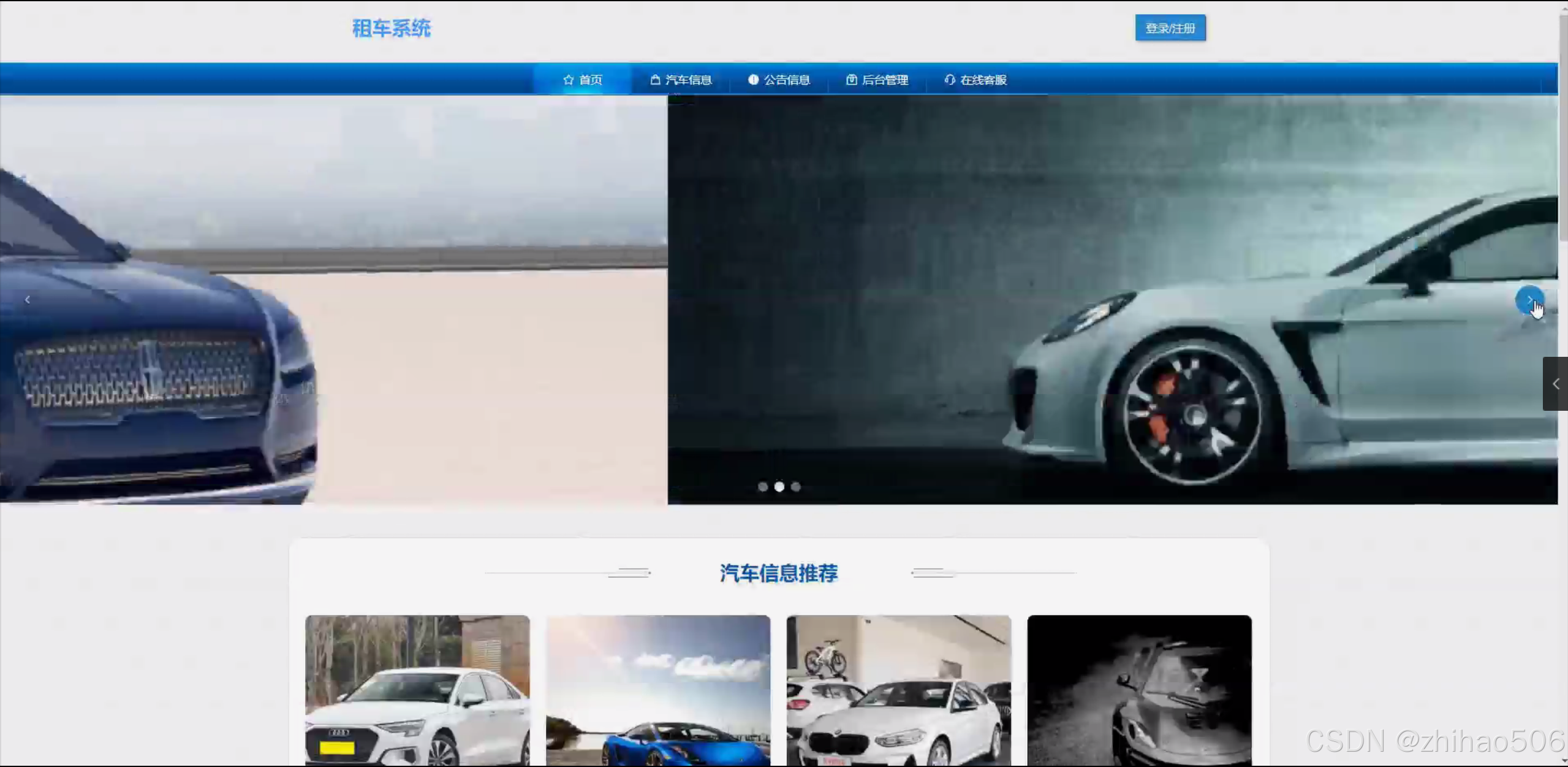This screenshot has height=767, width=1568.
Task: Open the 后台管理 menu item
Action: (x=885, y=80)
